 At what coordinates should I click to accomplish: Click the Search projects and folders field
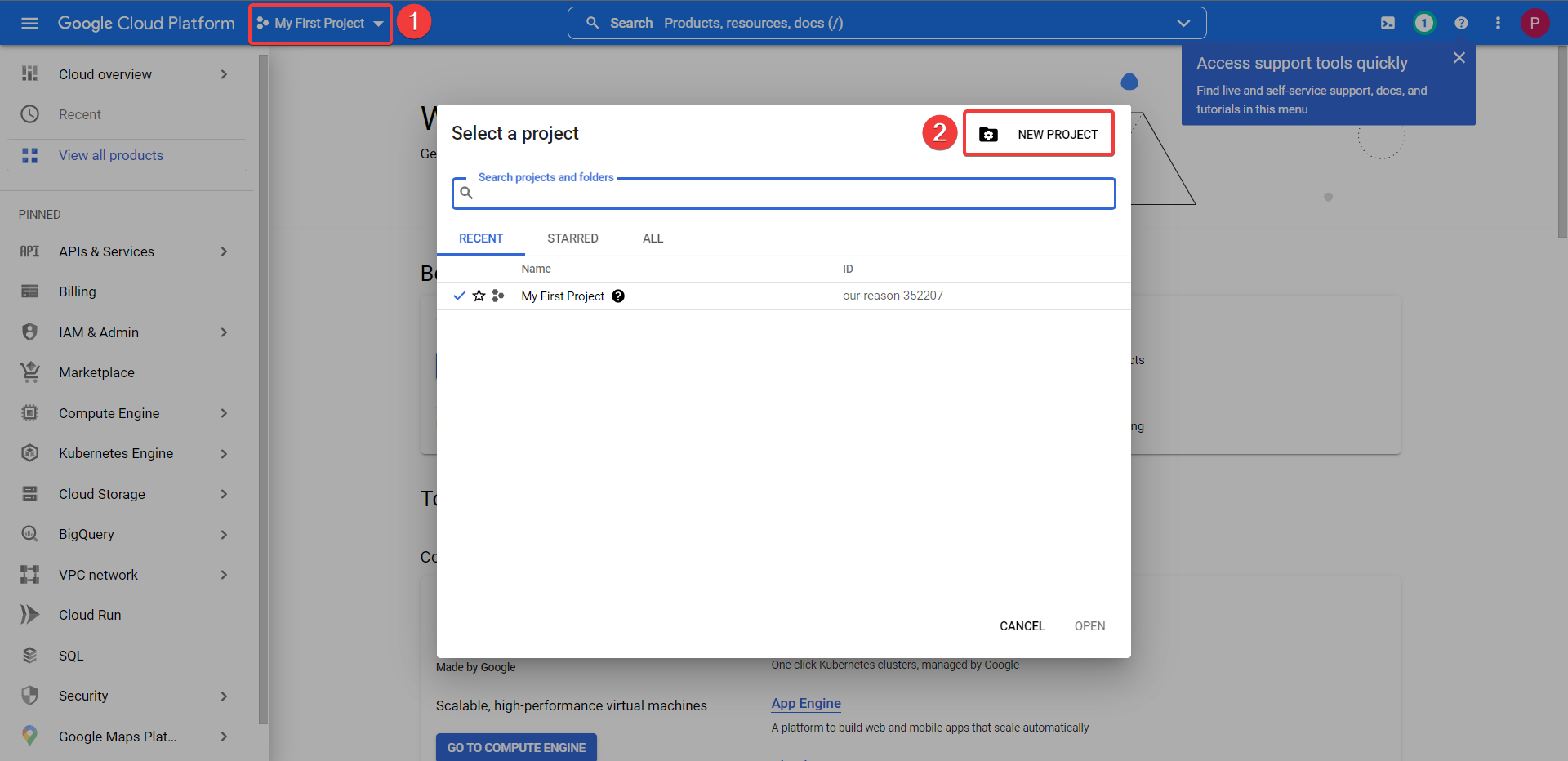(784, 194)
